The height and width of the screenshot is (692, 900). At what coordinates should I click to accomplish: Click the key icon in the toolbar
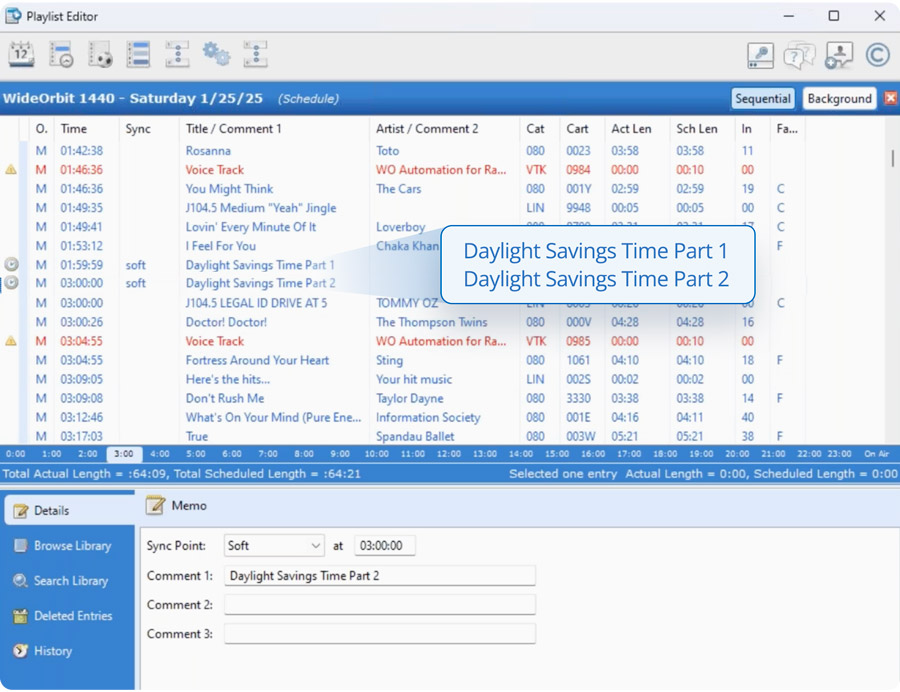(760, 55)
